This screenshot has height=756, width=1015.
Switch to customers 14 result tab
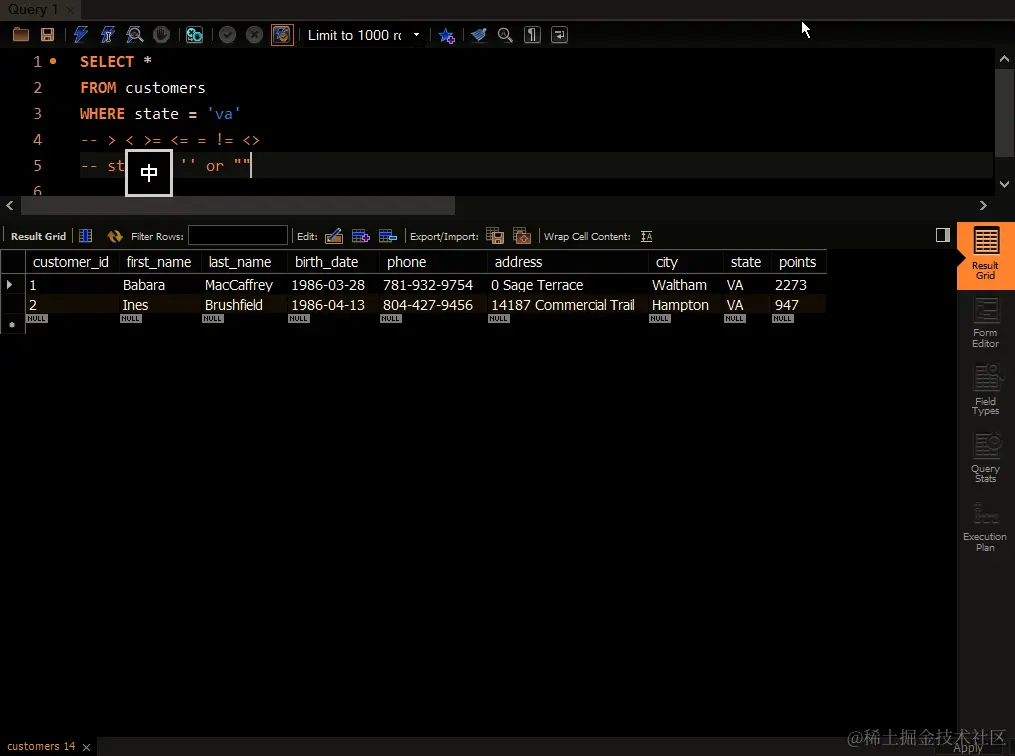[x=41, y=746]
